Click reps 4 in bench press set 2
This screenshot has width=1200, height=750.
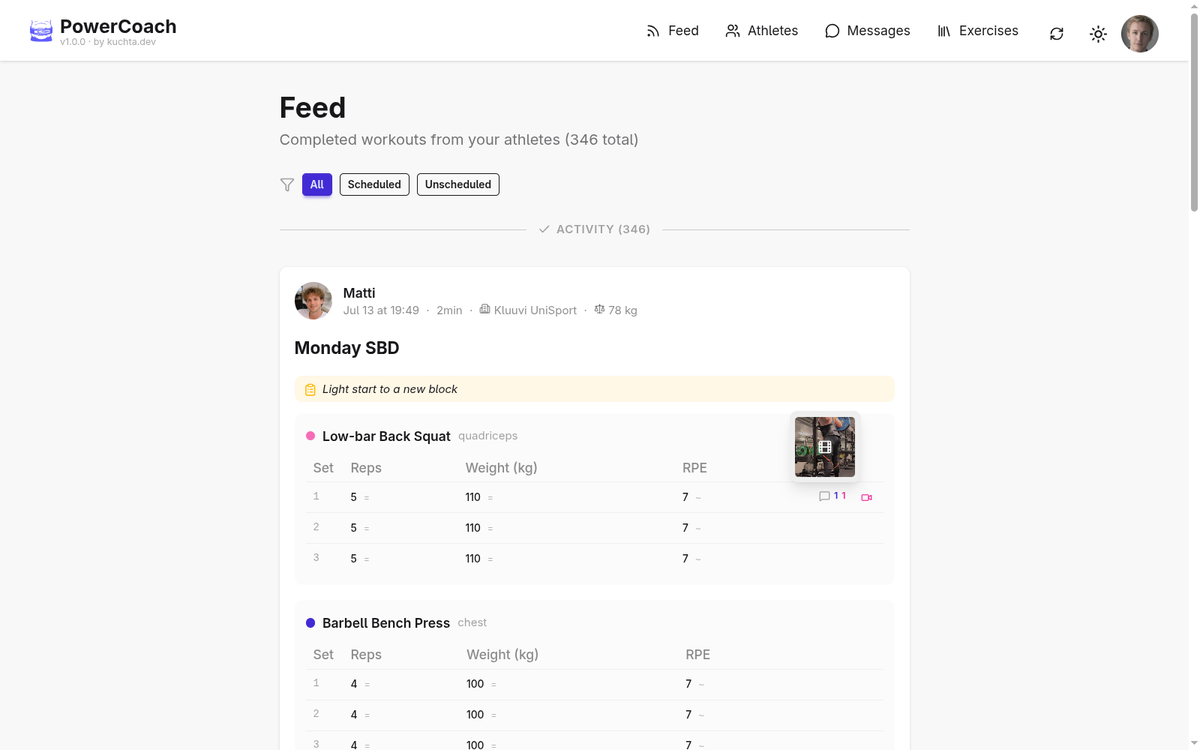[x=354, y=715]
